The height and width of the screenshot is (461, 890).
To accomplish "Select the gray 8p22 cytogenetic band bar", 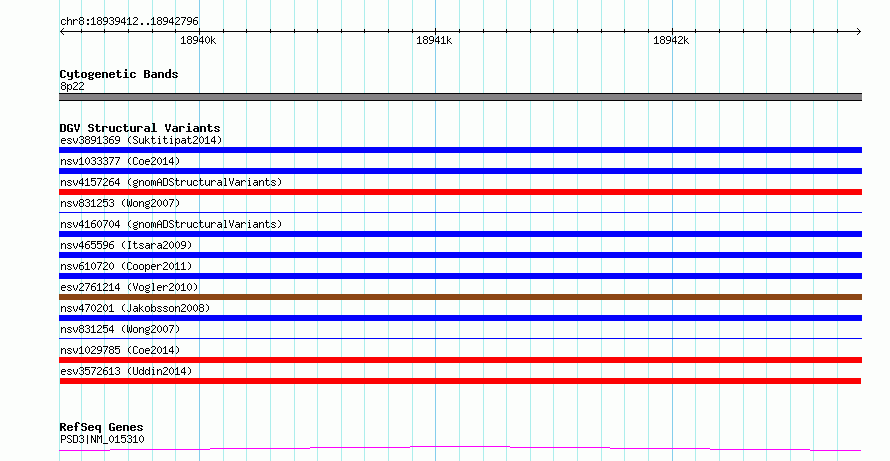I will click(x=460, y=97).
